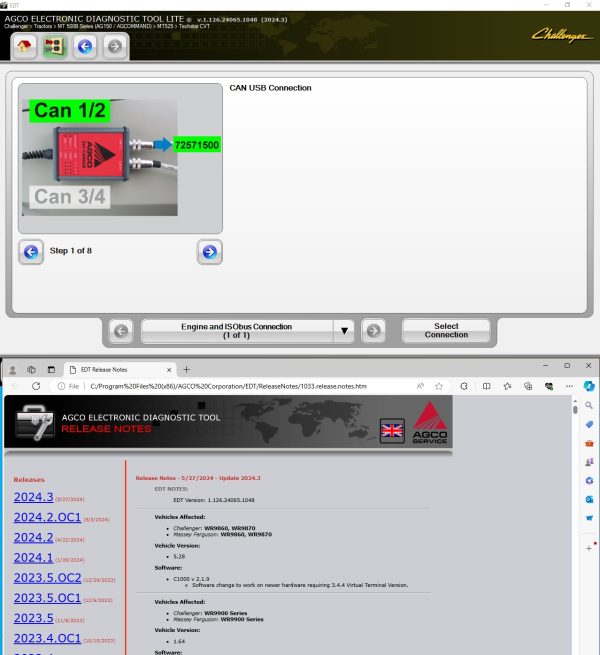The height and width of the screenshot is (655, 600).
Task: Open the vehicle selection tree icon
Action: point(55,46)
